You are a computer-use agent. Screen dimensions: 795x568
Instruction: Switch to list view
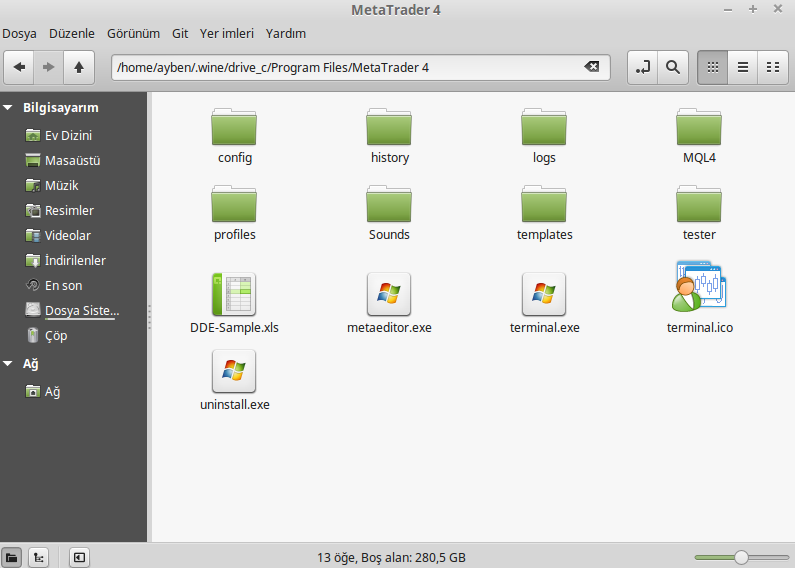(743, 67)
